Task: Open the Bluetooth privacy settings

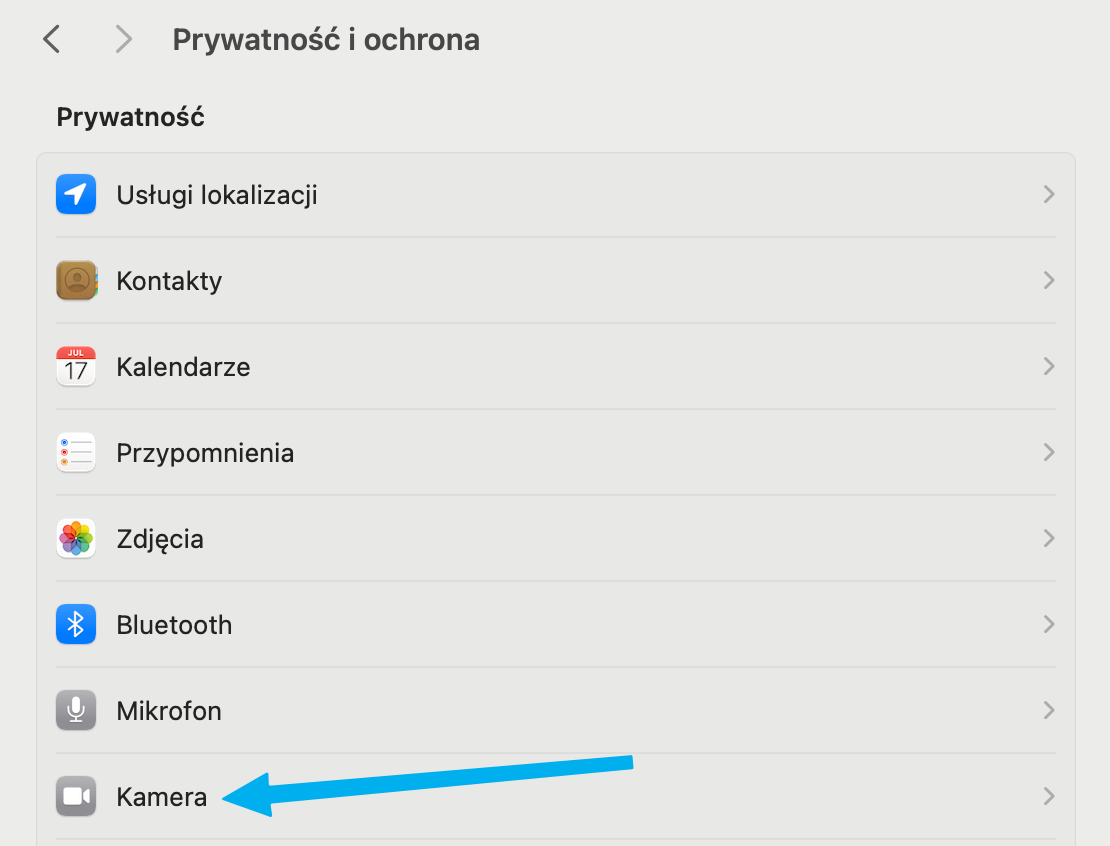Action: 174,625
